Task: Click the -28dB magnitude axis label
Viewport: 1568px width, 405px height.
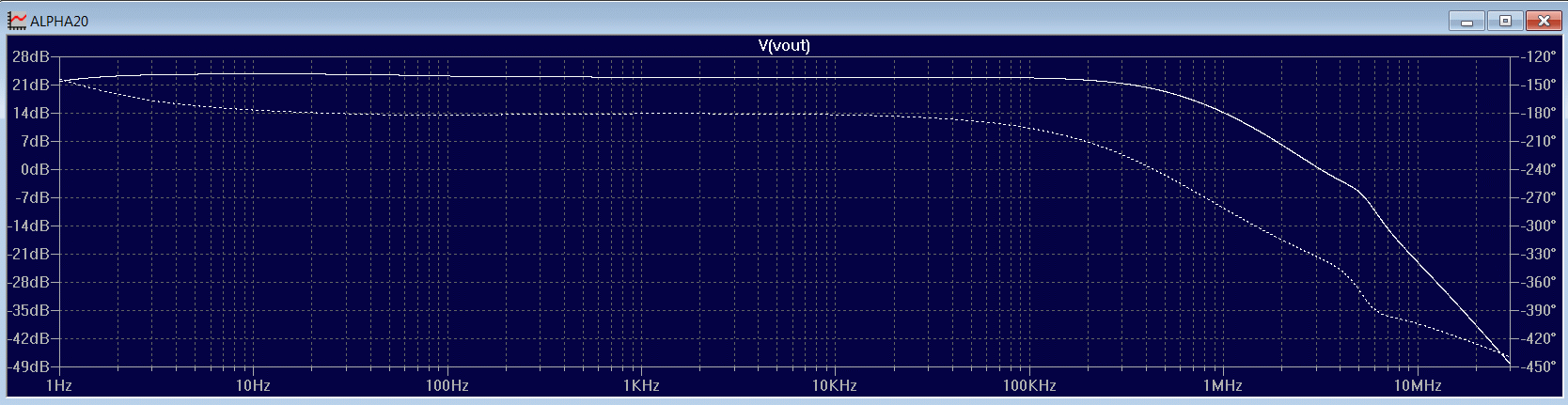Action: click(x=28, y=282)
